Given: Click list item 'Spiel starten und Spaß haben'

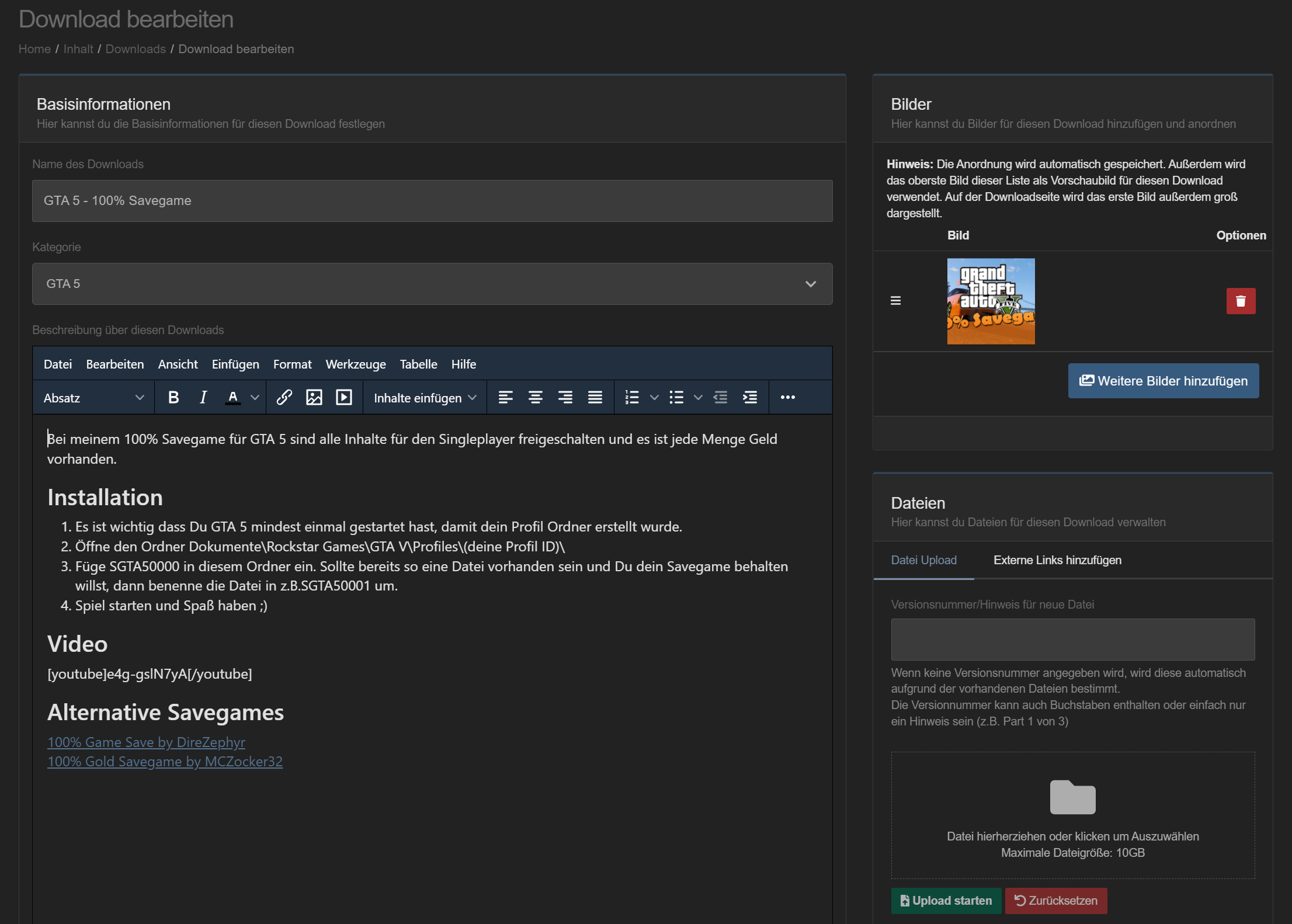Looking at the screenshot, I should click(x=171, y=606).
